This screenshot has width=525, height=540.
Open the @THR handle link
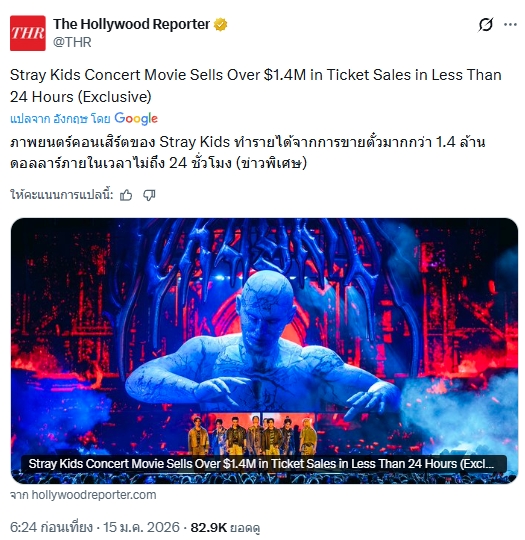(x=72, y=42)
